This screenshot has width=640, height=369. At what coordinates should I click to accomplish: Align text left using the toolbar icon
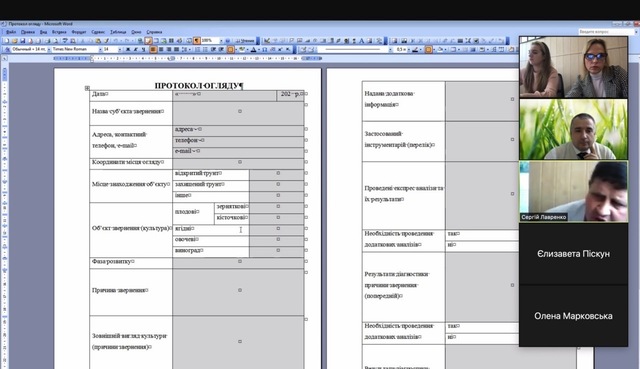(153, 49)
